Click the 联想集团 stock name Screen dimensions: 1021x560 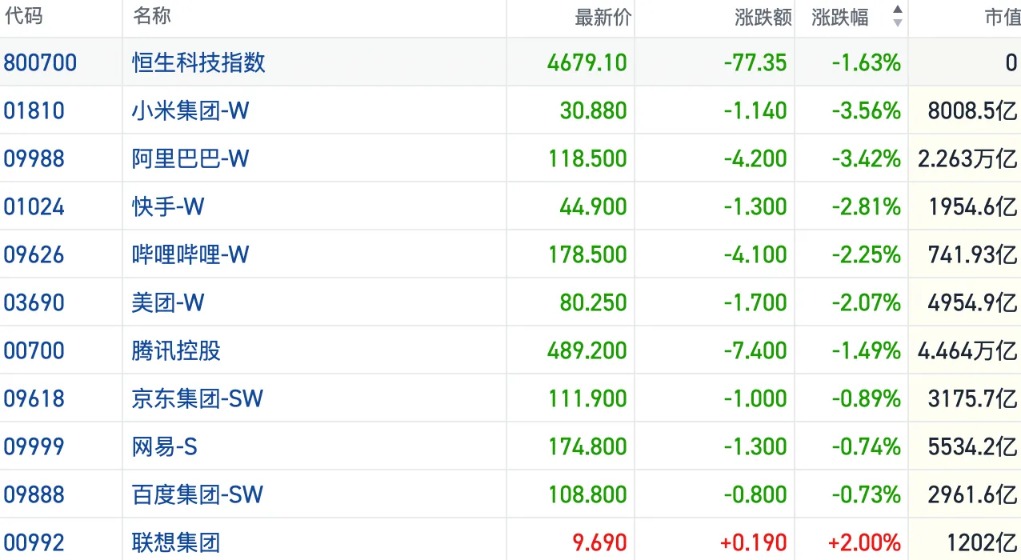176,543
